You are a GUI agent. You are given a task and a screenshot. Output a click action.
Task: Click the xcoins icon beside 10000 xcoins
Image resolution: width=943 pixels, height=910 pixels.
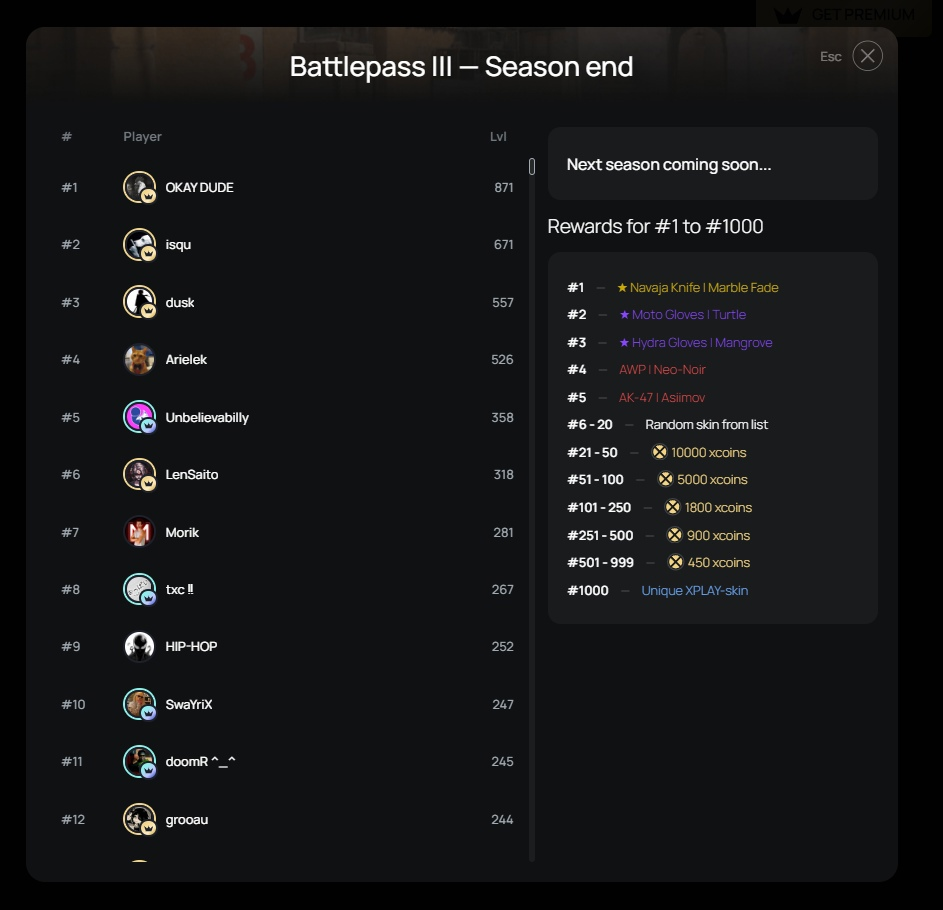(x=659, y=452)
